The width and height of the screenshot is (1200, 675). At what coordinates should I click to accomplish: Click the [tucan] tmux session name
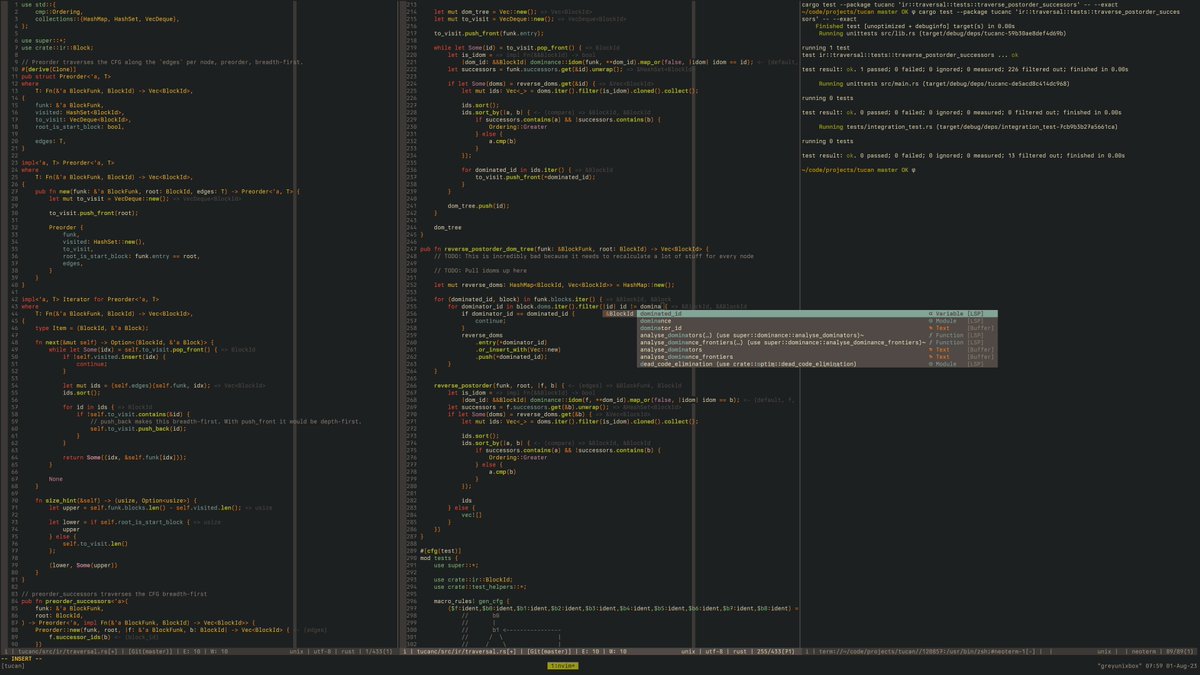click(13, 666)
